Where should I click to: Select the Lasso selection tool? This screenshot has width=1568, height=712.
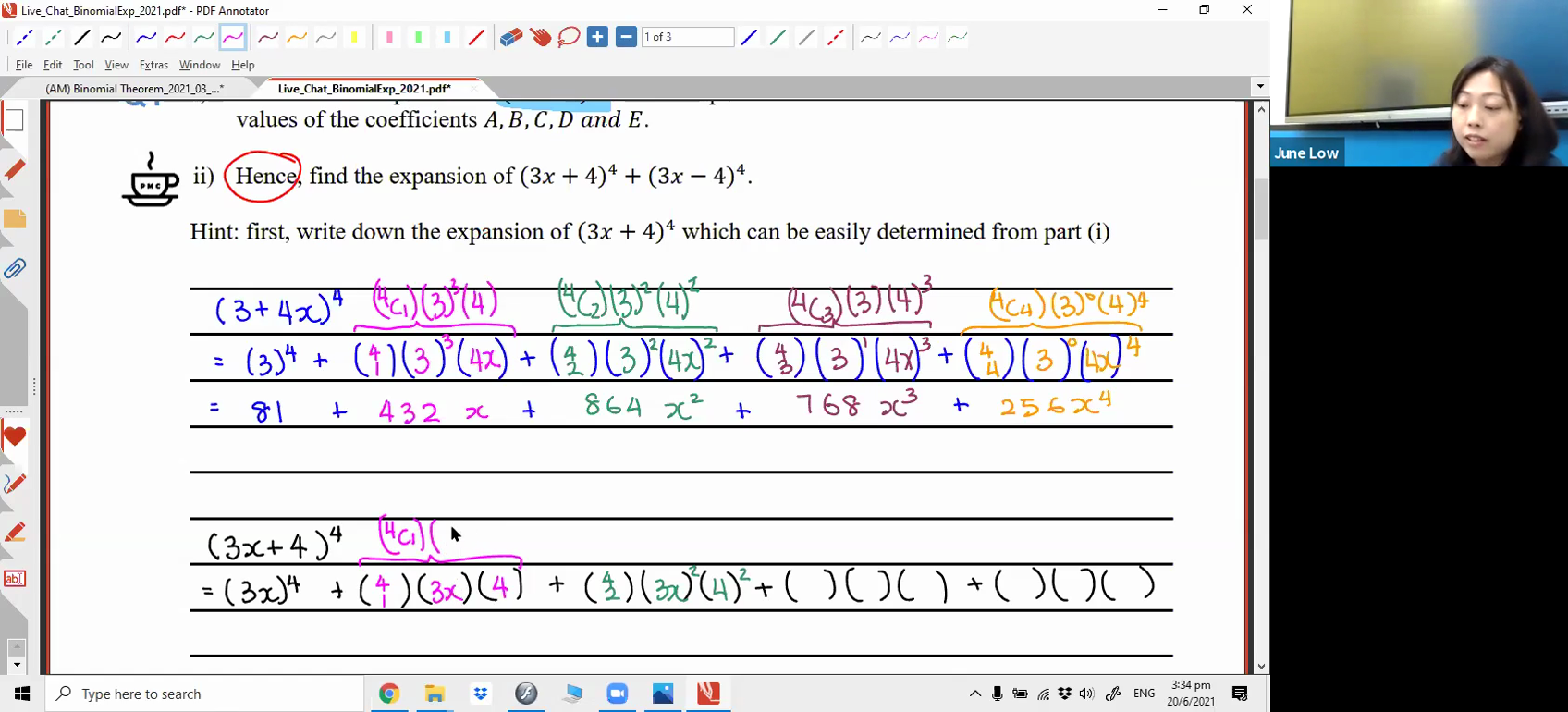pos(569,38)
